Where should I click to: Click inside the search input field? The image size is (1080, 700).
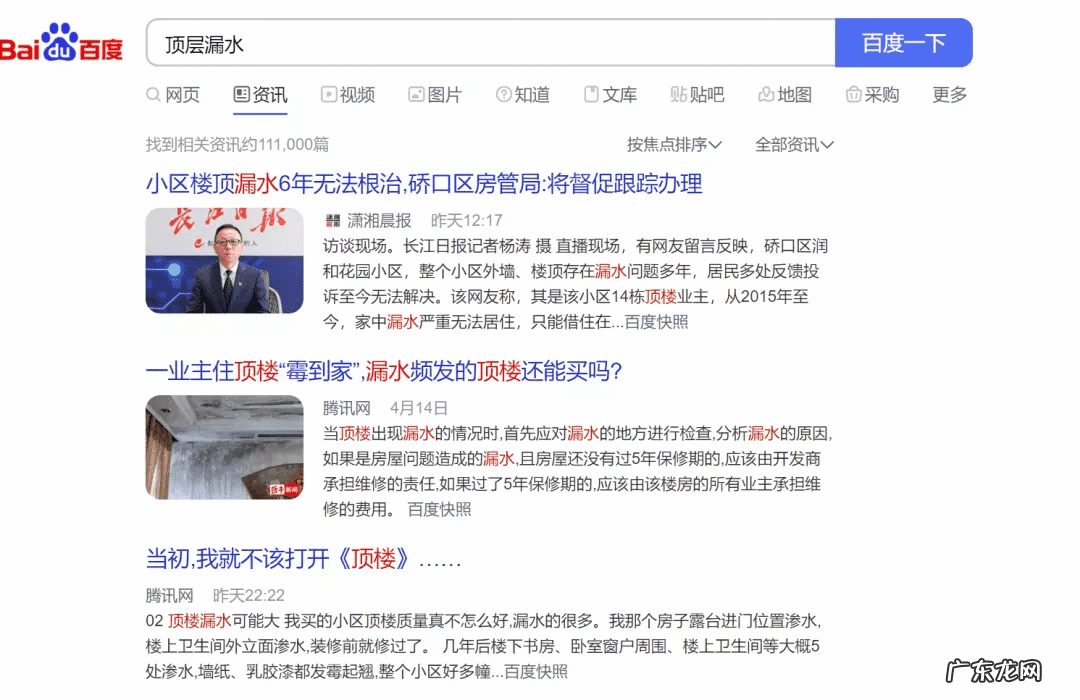[x=490, y=41]
